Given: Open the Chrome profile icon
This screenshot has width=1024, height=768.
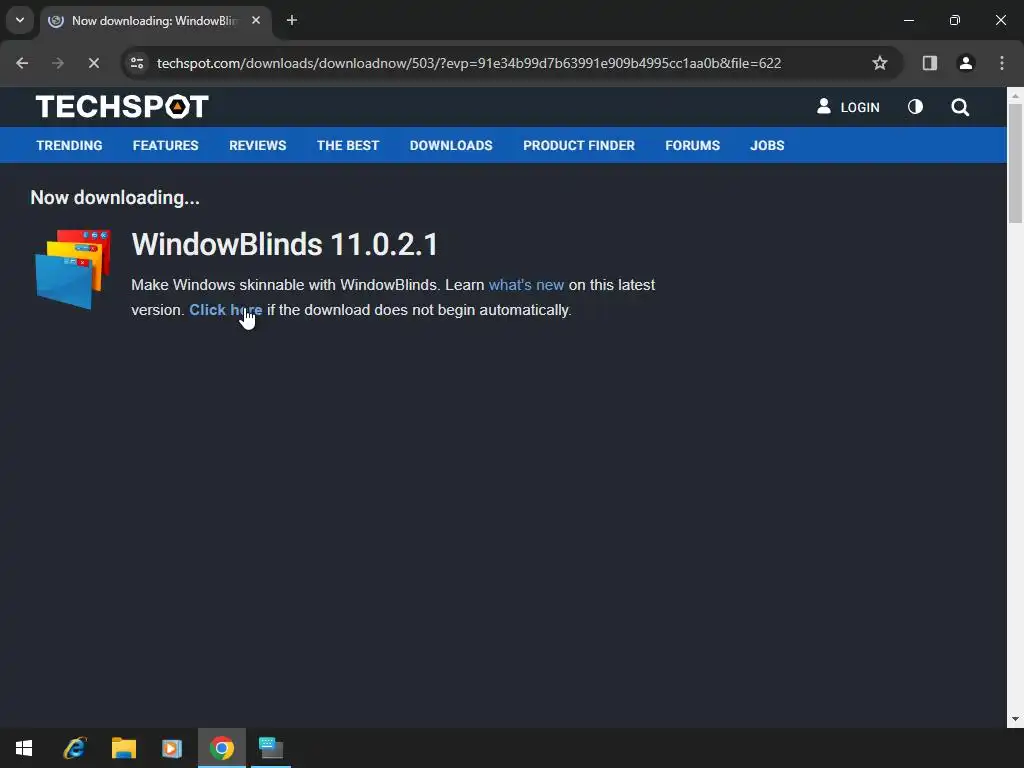Looking at the screenshot, I should 966,63.
